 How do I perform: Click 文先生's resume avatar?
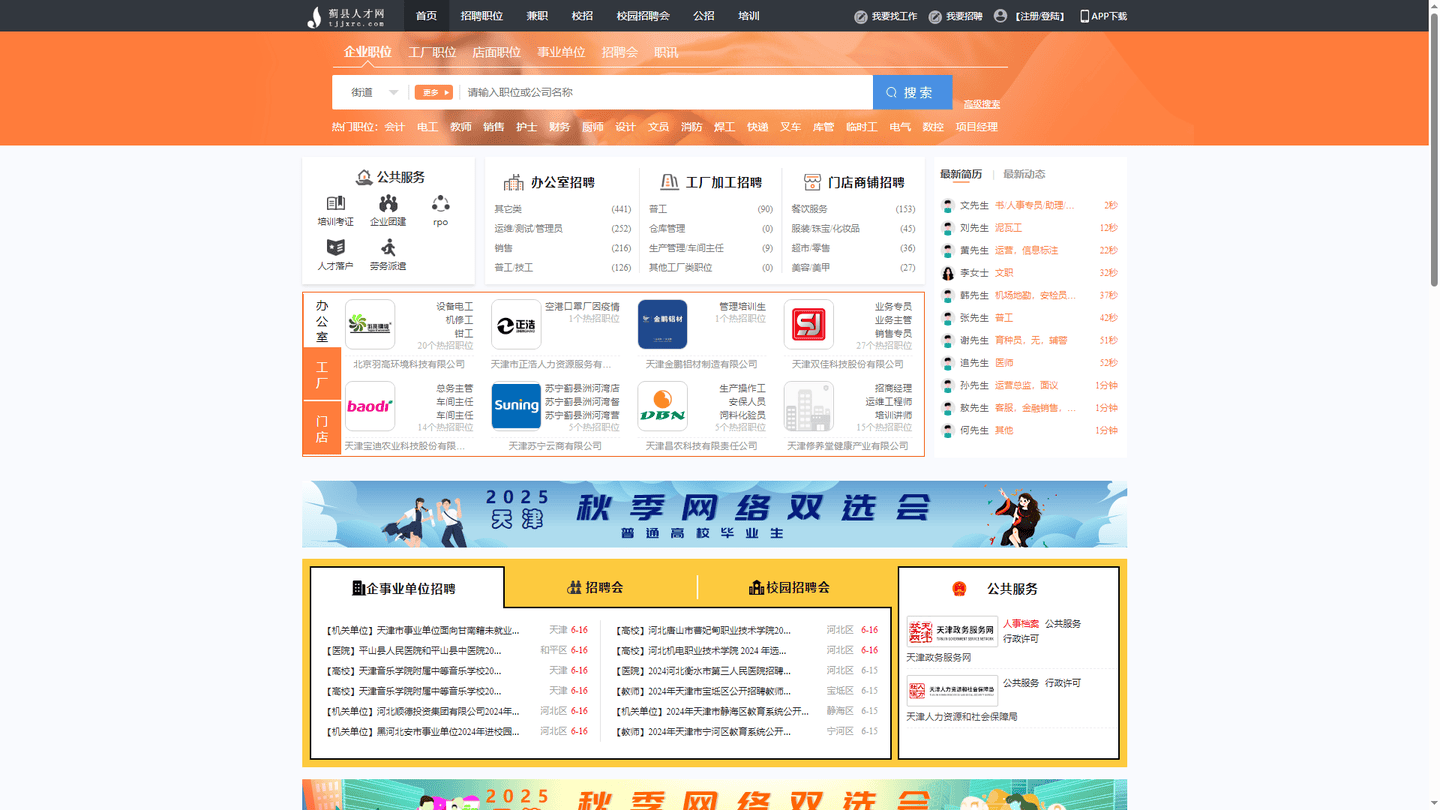948,206
